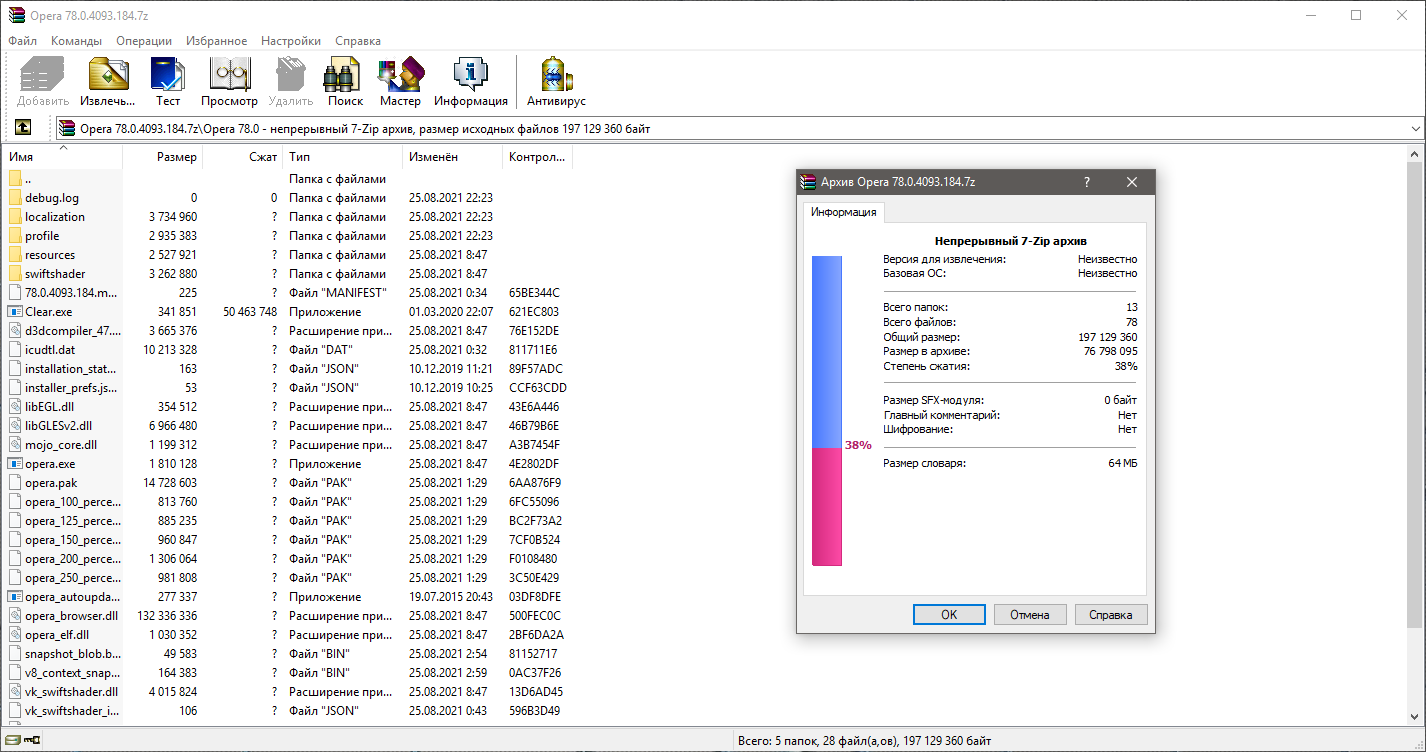Click the swiftshader folder icon

(15, 274)
